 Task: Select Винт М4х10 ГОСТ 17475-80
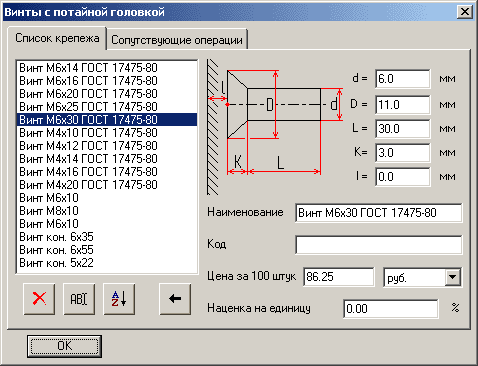[x=107, y=133]
